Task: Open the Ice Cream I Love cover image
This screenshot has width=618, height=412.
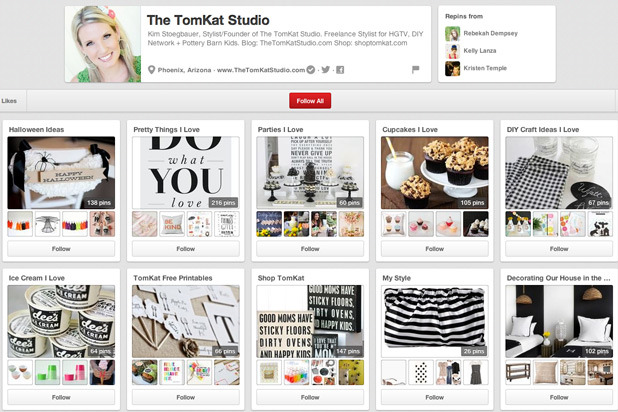Action: 61,321
